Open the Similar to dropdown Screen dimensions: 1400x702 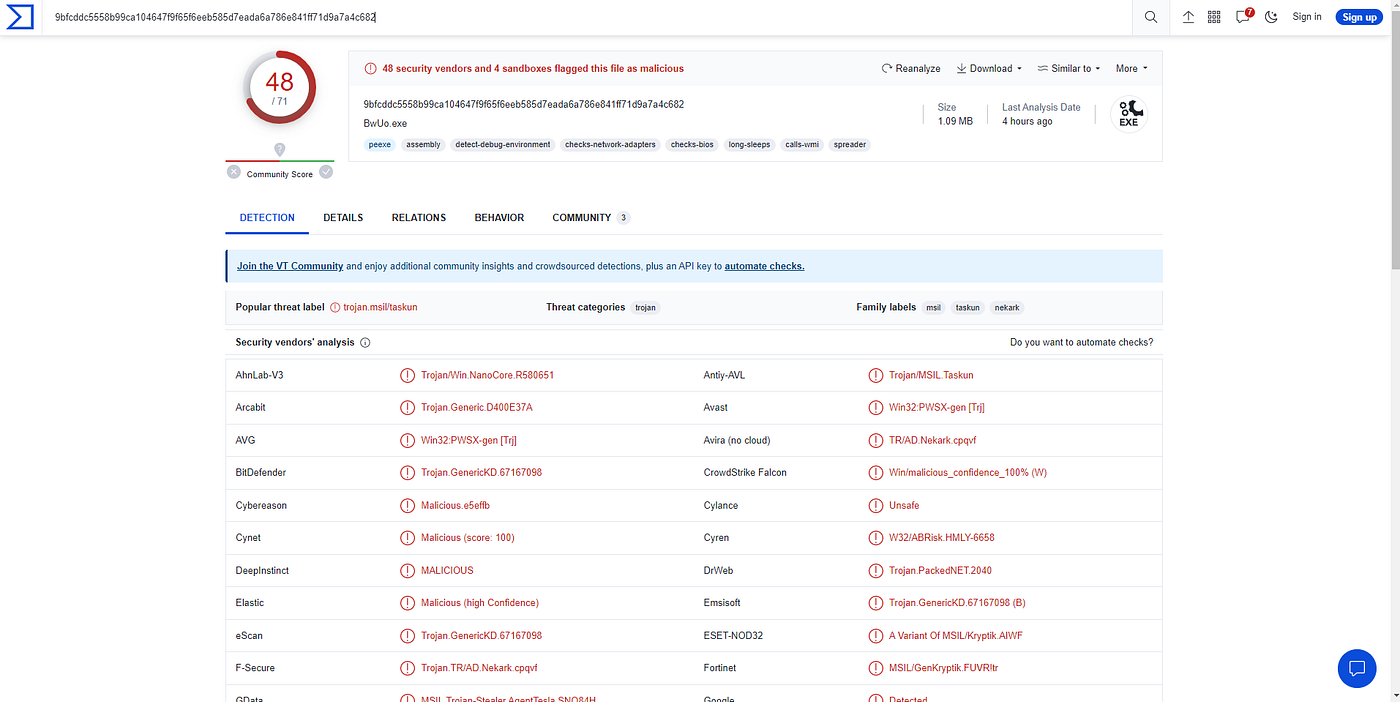tap(1068, 69)
